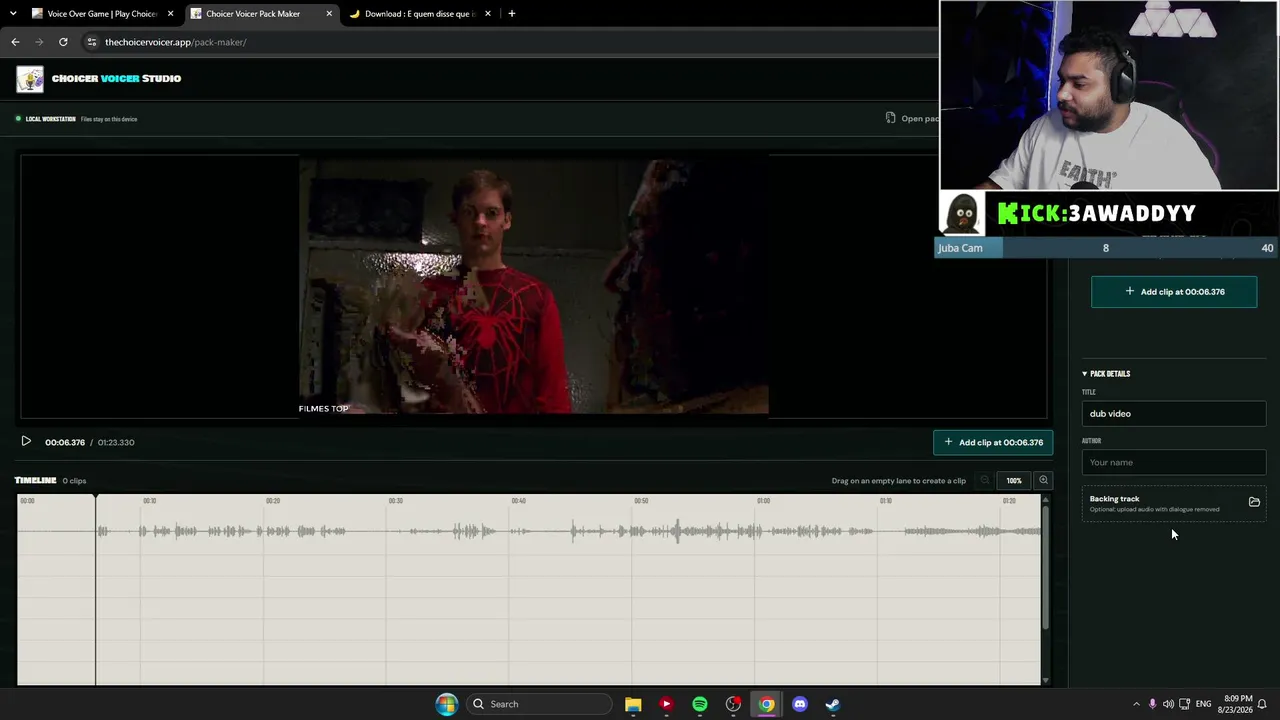Open the Windows Start menu
This screenshot has height=720, width=1280.
click(x=447, y=704)
